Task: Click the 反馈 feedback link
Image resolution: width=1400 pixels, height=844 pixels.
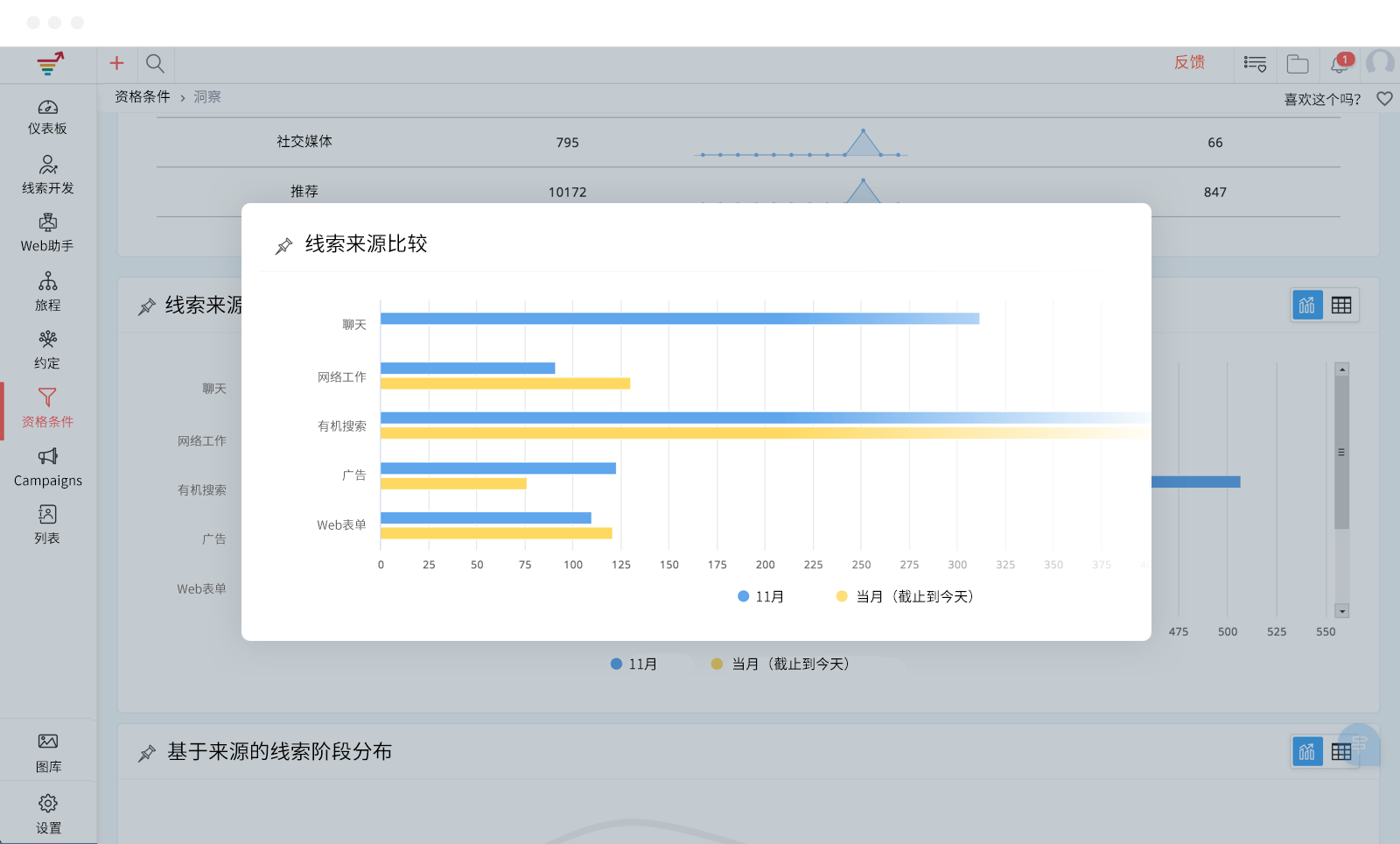Action: [1189, 64]
